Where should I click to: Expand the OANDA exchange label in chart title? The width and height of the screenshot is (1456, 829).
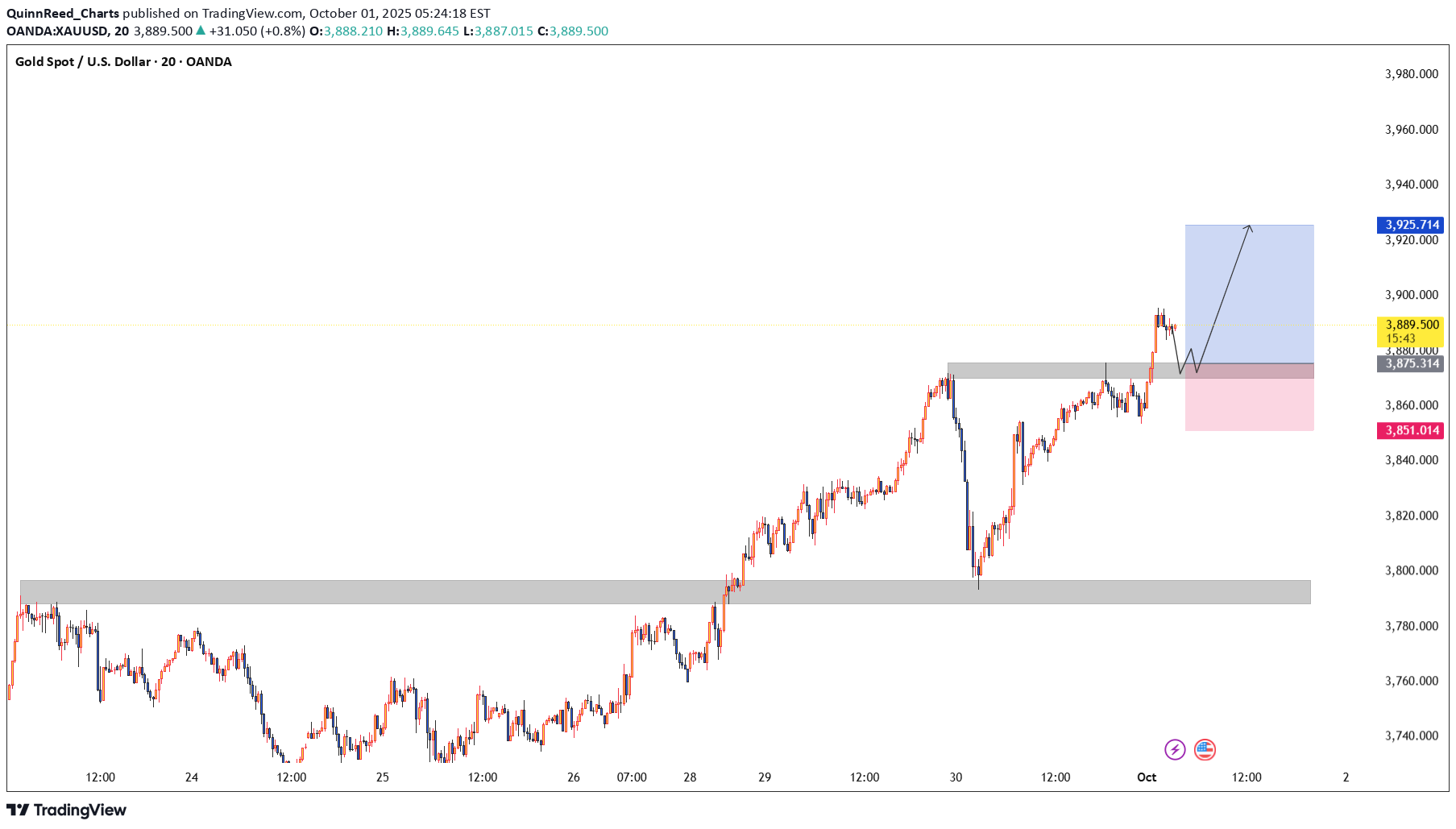[209, 61]
